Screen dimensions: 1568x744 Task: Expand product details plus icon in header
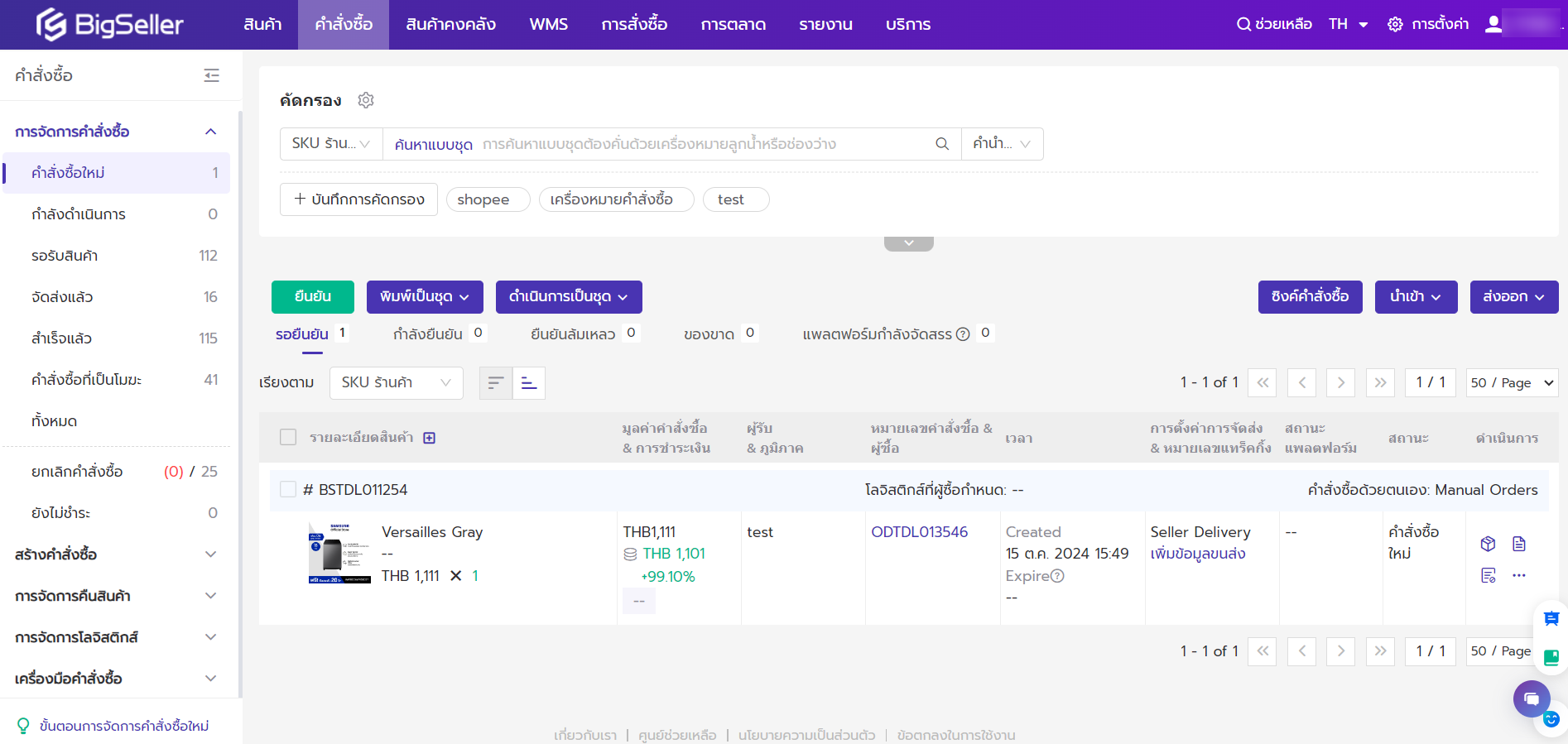(x=429, y=438)
